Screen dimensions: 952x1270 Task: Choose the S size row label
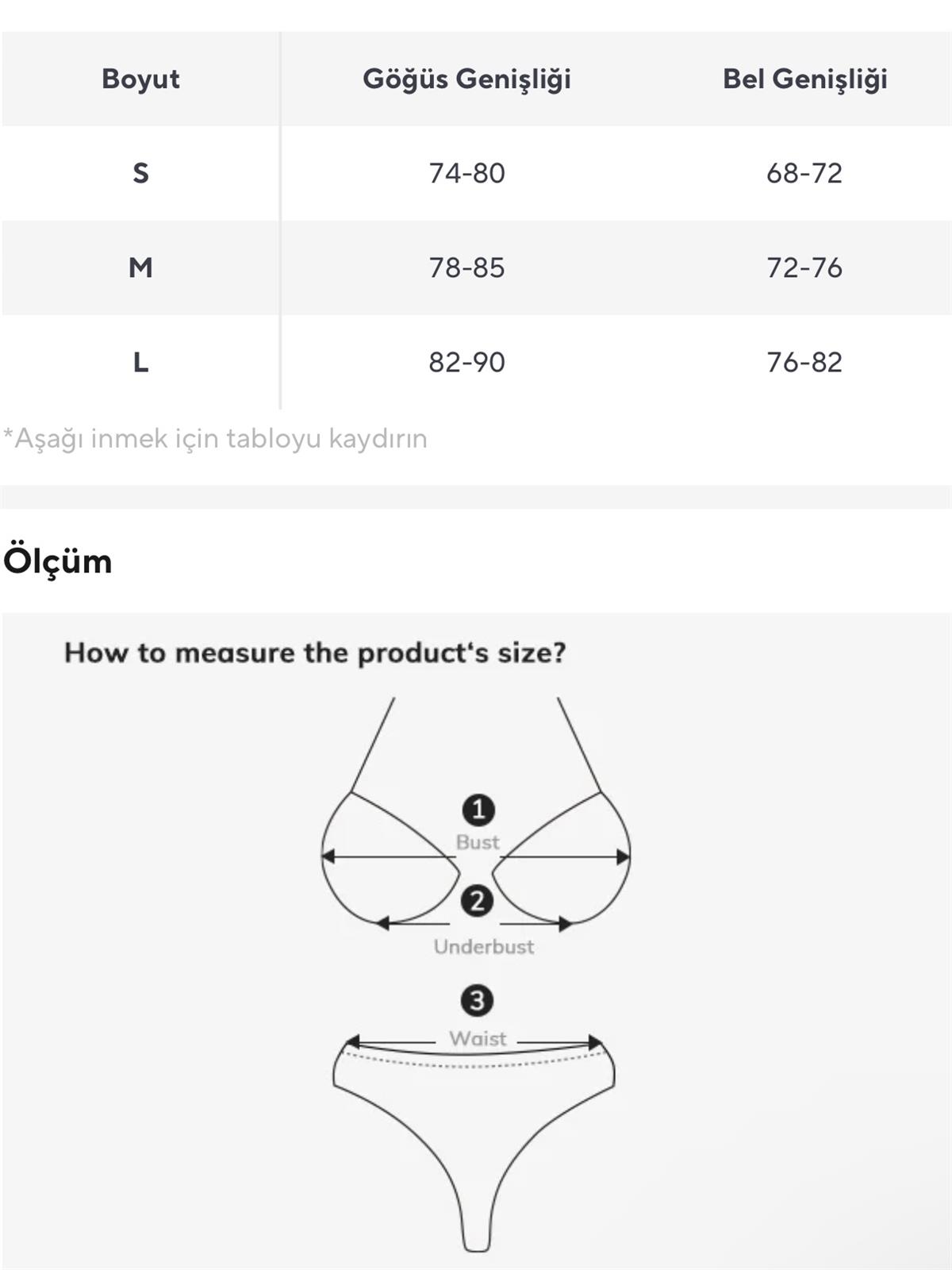click(140, 173)
